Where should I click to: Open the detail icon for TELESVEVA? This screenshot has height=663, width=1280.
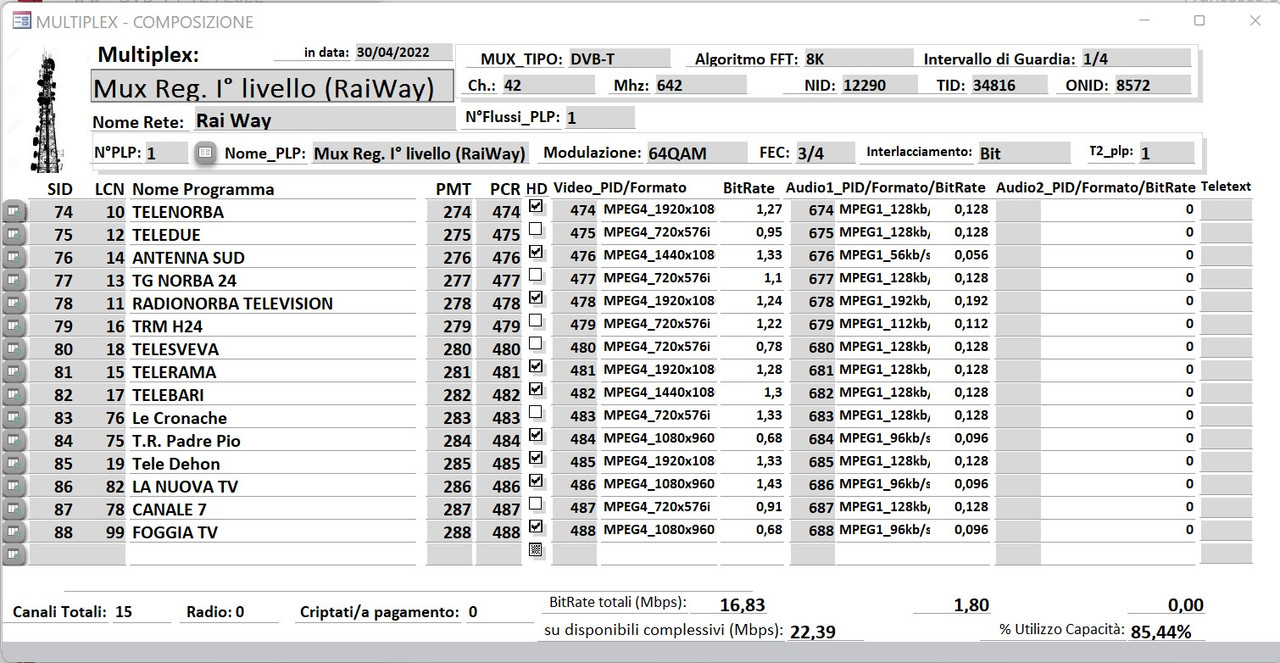coord(14,349)
